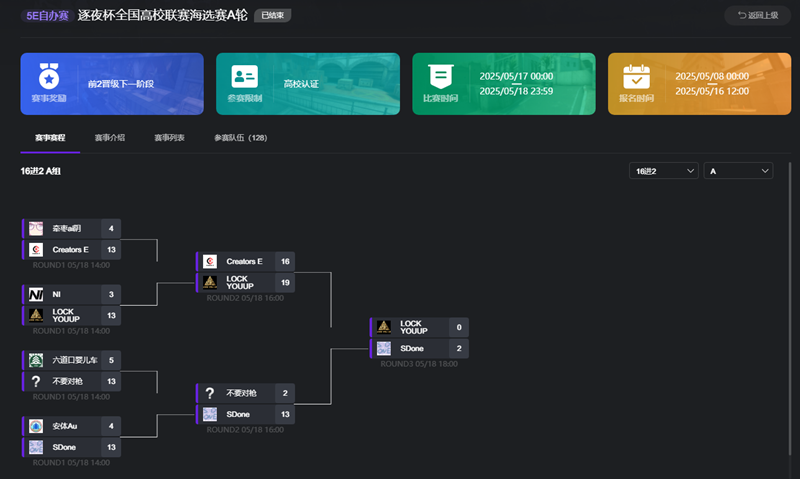Click the ROUND2 05/18 16:00 label under SDone

[x=245, y=430]
